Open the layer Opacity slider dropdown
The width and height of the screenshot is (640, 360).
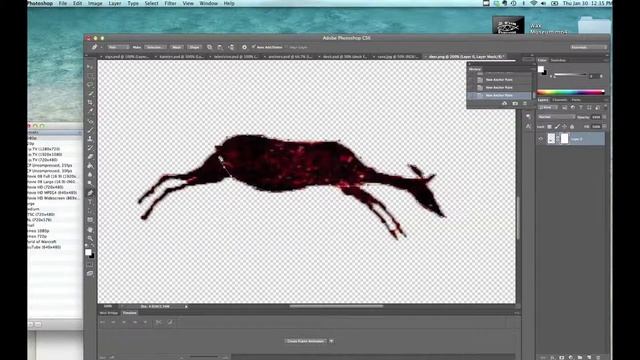pyautogui.click(x=604, y=117)
